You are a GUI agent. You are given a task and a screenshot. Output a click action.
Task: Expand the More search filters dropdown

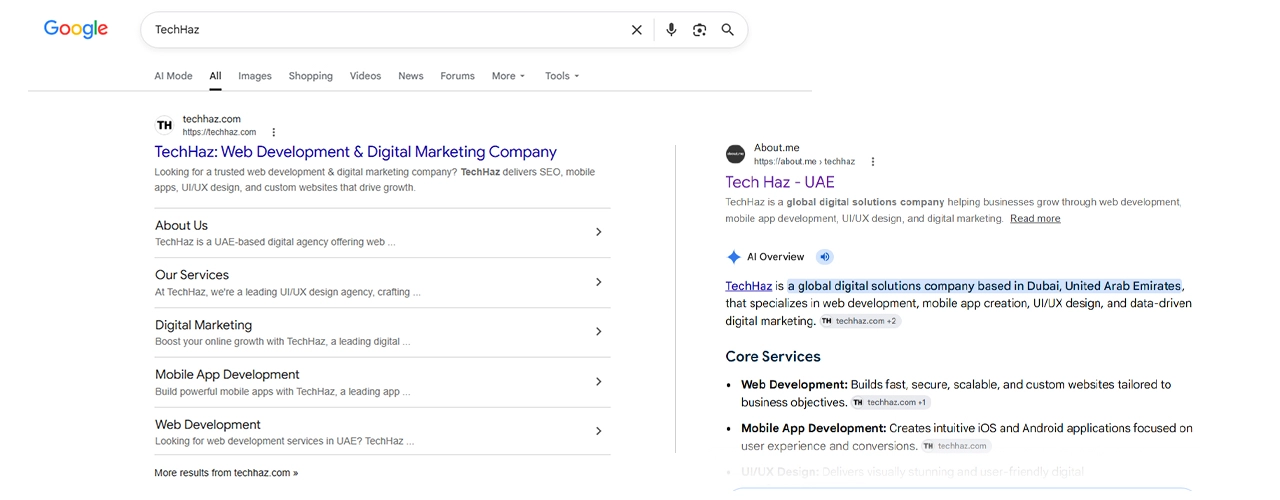point(508,76)
